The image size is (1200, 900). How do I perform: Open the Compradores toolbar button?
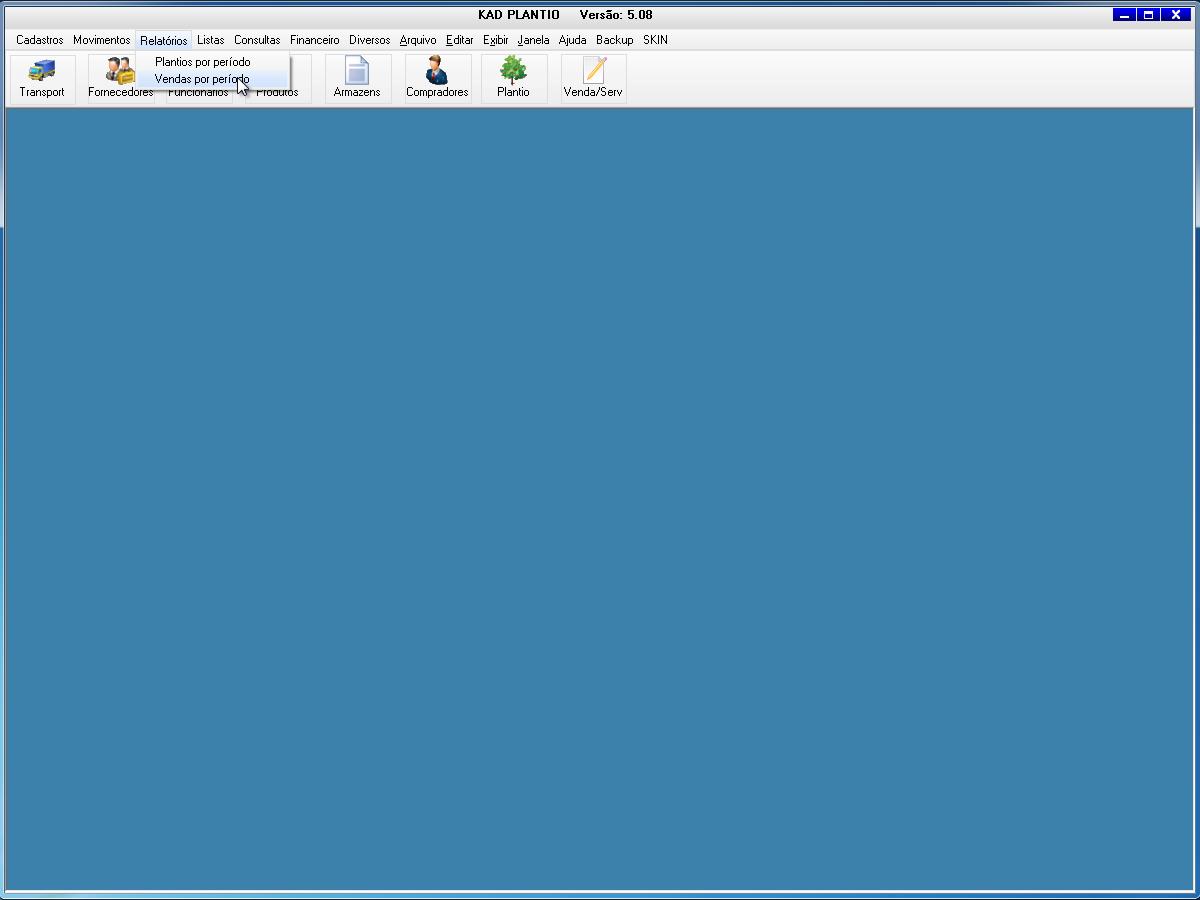pos(437,79)
